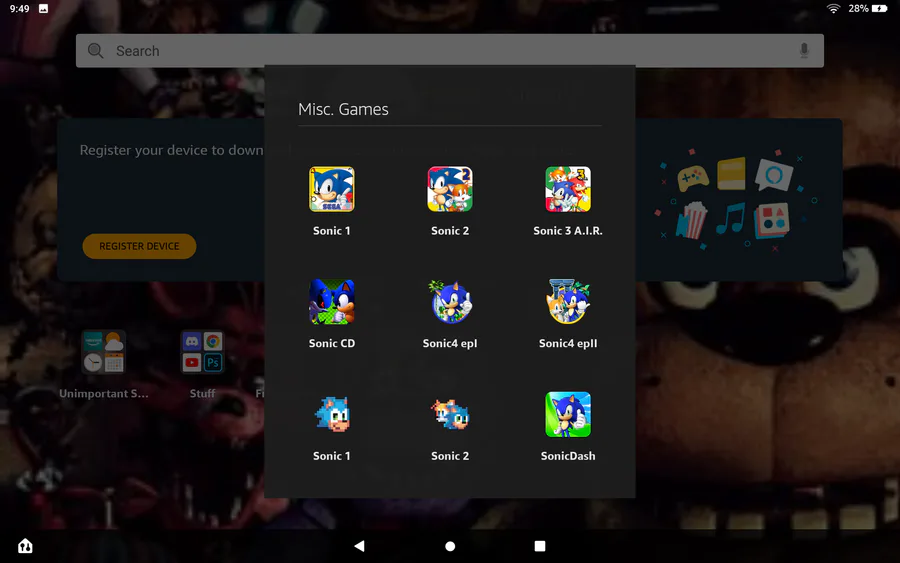
Task: Click the REGISTER DEVICE button
Action: pos(139,246)
